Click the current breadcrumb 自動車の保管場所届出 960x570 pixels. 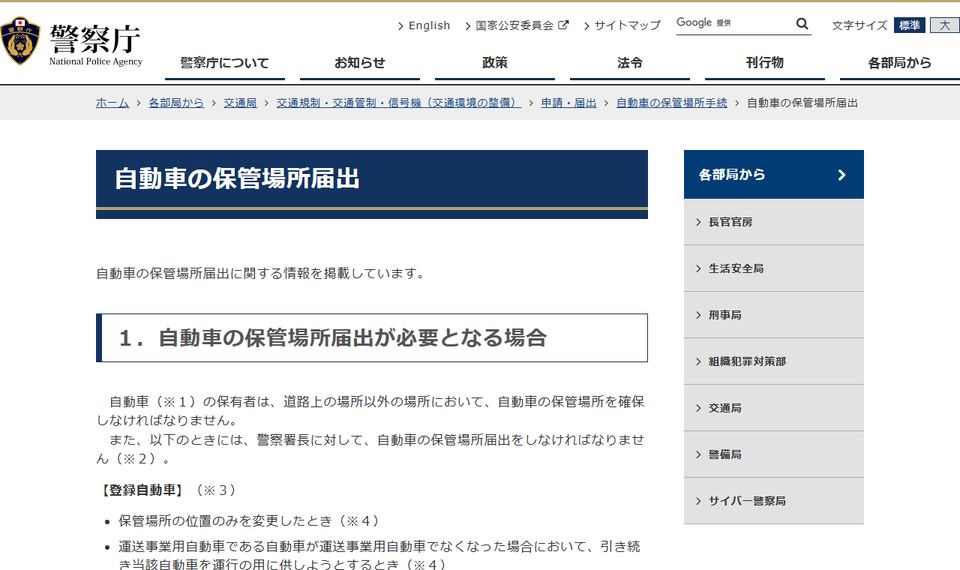(802, 103)
